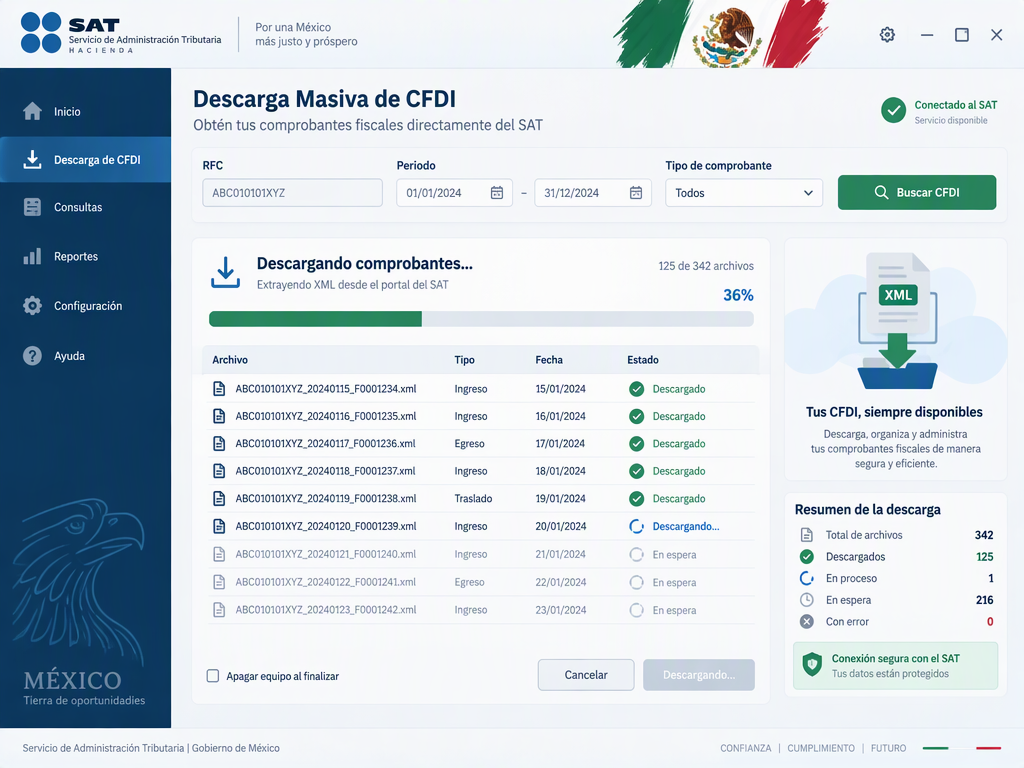
Task: Click the start date 01/01/2024 field
Action: click(x=455, y=193)
